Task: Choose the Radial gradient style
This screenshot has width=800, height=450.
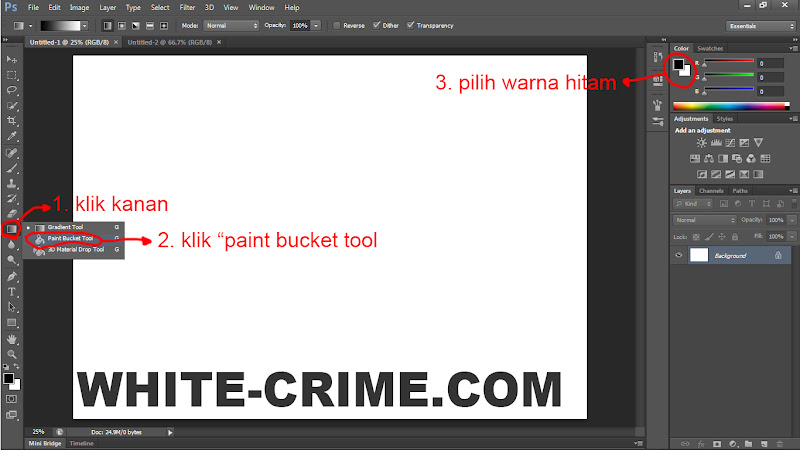Action: pyautogui.click(x=122, y=26)
